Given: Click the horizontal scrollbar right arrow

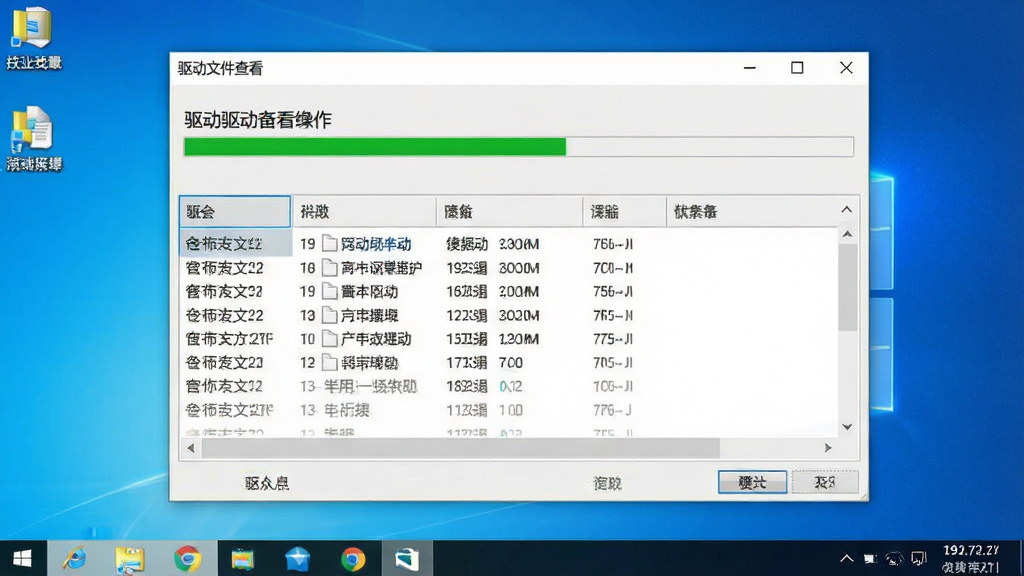Looking at the screenshot, I should tap(828, 448).
